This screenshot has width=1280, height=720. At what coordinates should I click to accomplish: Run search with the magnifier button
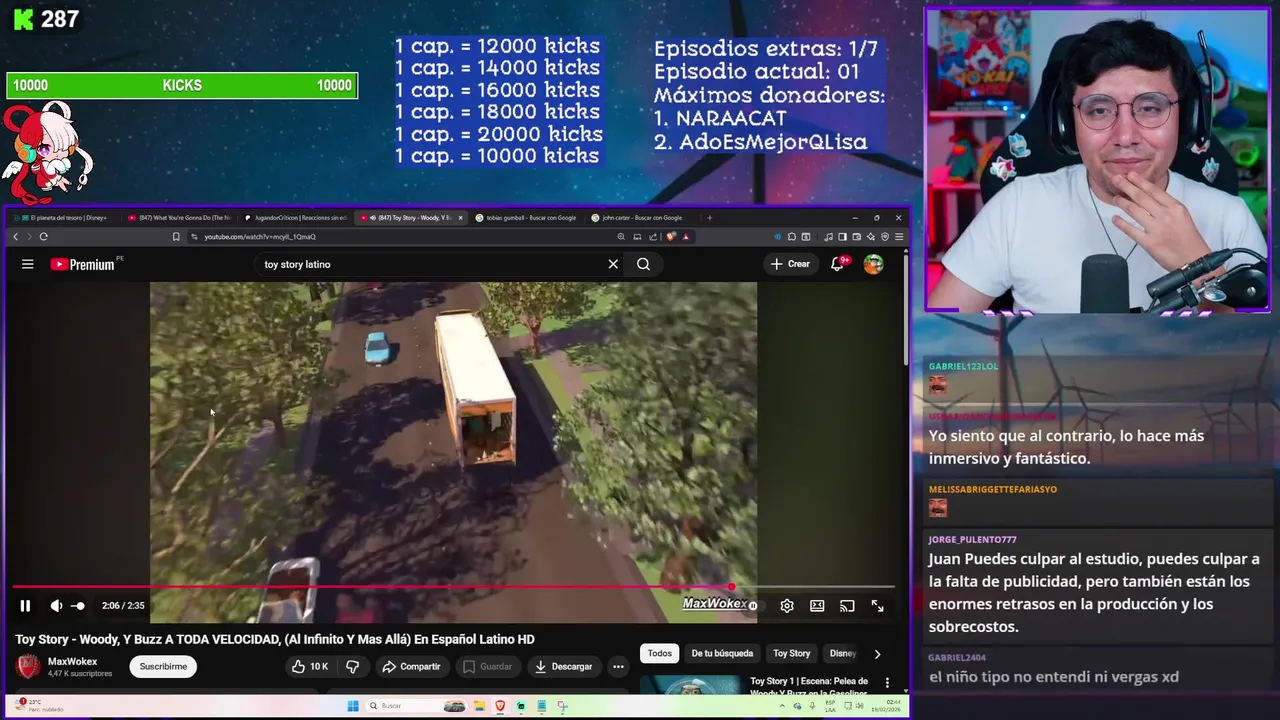tap(643, 264)
